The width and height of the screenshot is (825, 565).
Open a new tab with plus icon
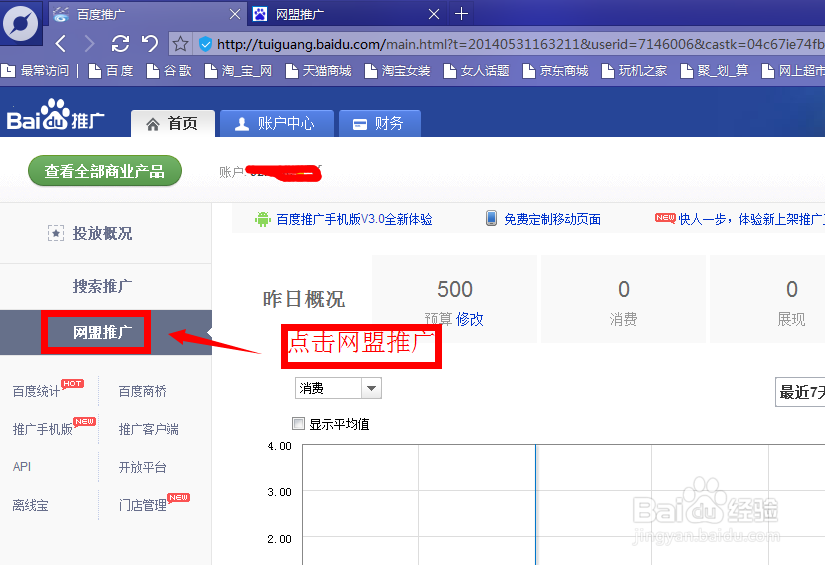coord(461,14)
